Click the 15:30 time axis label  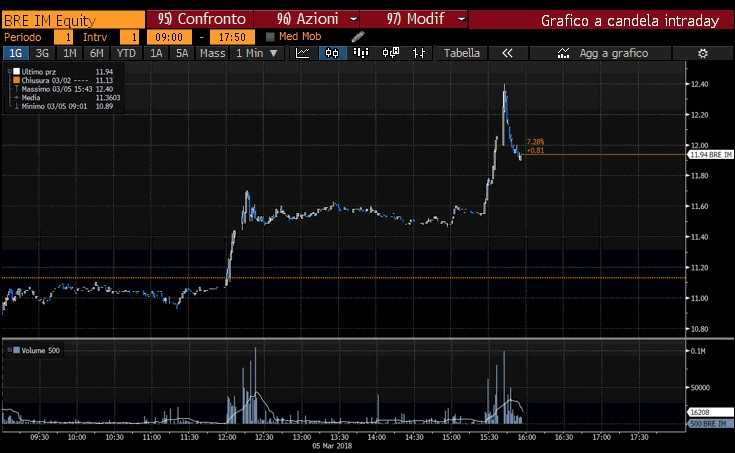489,437
